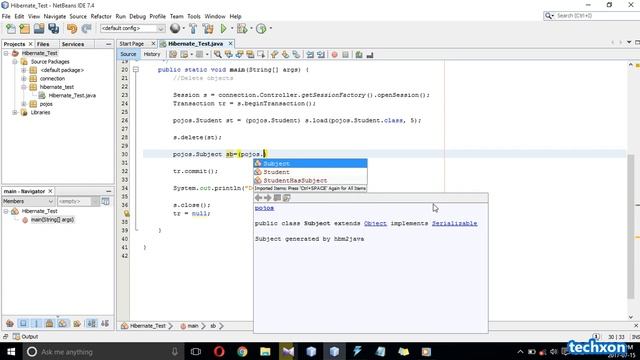
Task: Open the Debug menu
Action: (x=138, y=16)
